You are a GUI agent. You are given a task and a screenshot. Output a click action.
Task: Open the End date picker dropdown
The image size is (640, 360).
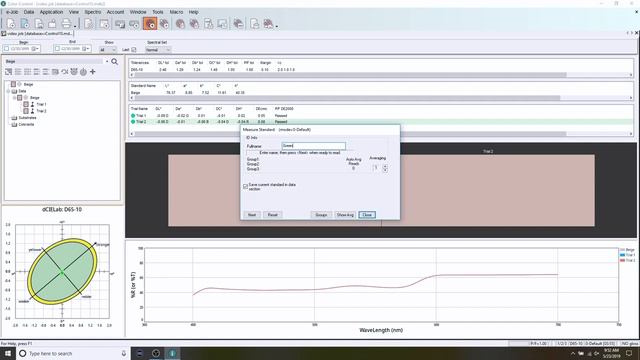(86, 49)
